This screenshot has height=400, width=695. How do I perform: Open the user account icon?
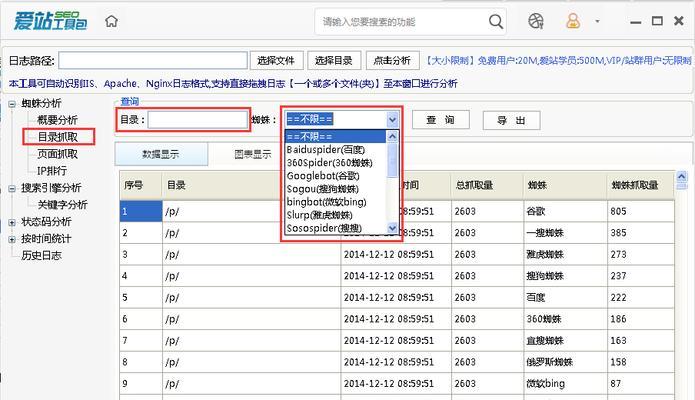573,21
